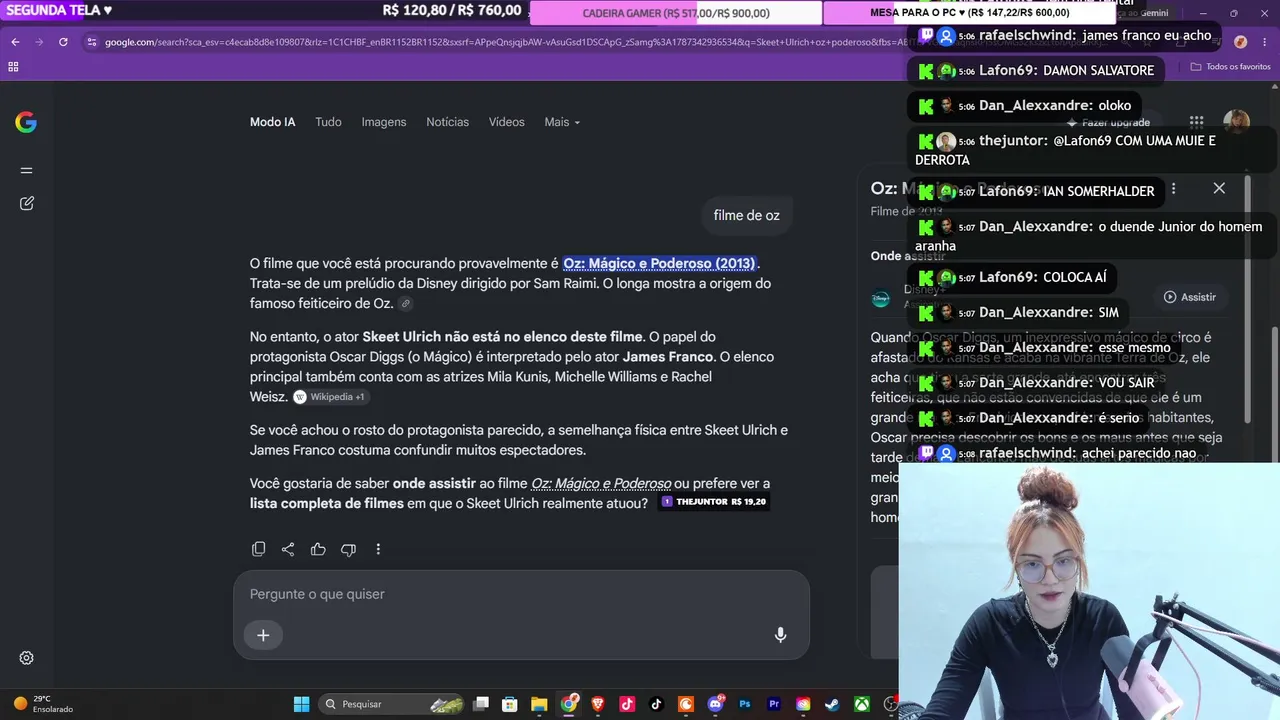1280x720 pixels.
Task: Open the weather widget showing 29°C
Action: pyautogui.click(x=42, y=704)
